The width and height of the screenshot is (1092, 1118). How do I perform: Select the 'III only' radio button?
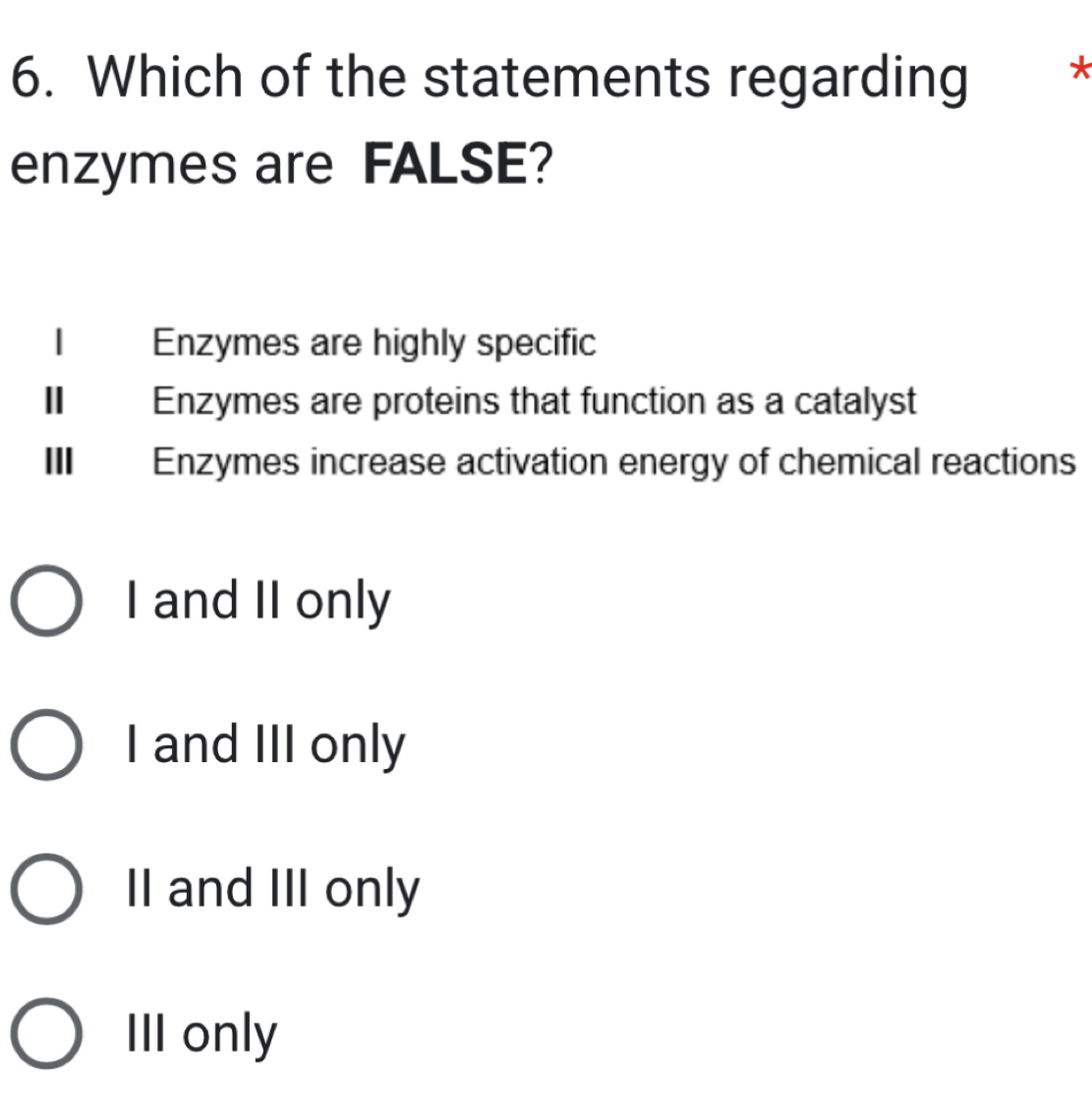pyautogui.click(x=44, y=1031)
